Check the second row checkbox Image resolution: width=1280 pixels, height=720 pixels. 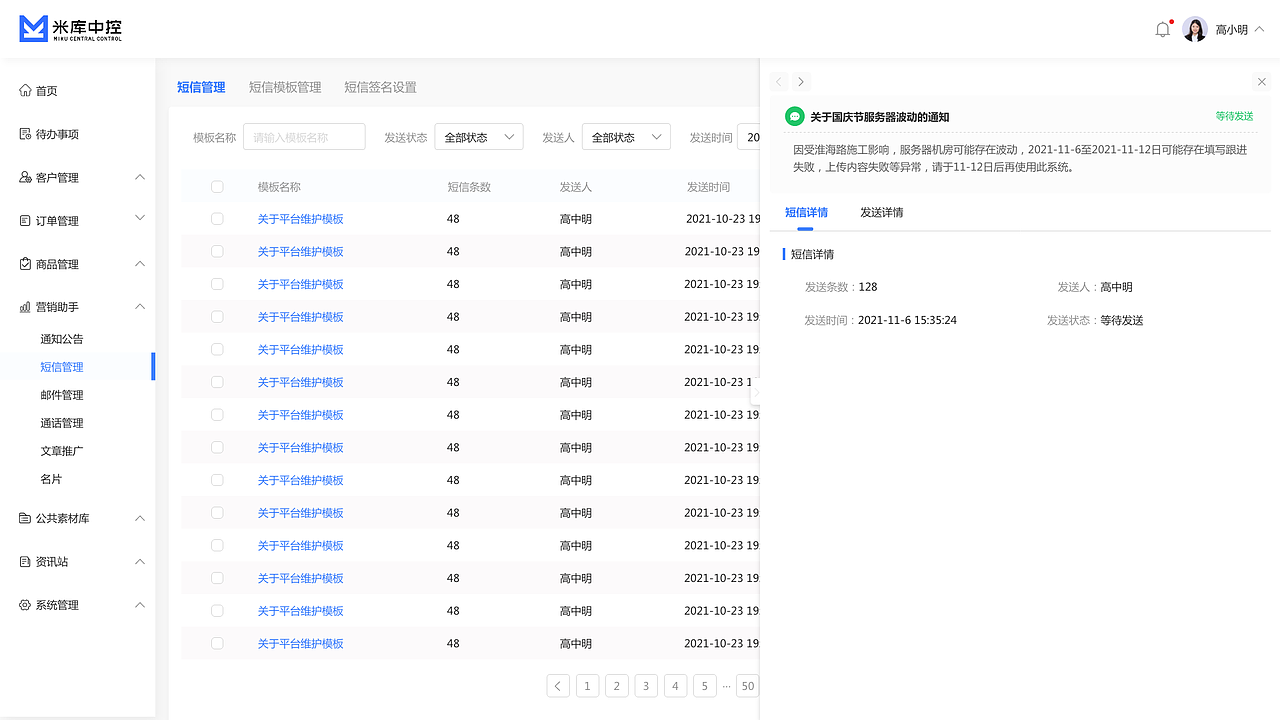point(217,252)
